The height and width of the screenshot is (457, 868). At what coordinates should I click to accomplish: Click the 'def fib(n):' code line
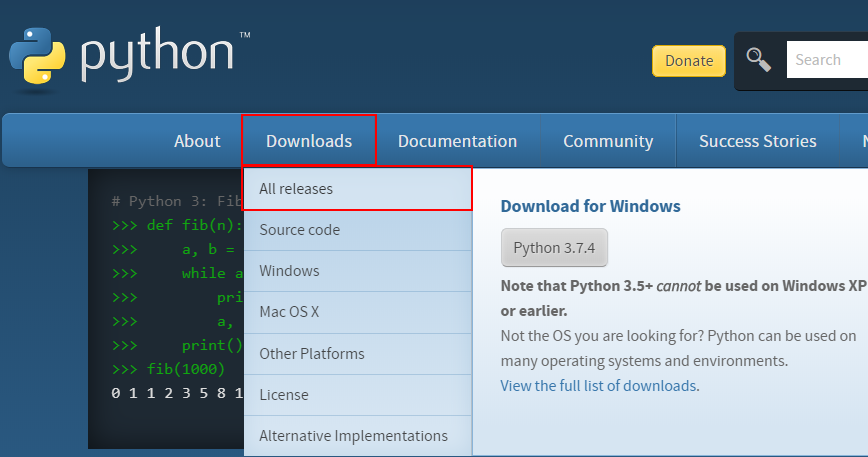point(177,225)
